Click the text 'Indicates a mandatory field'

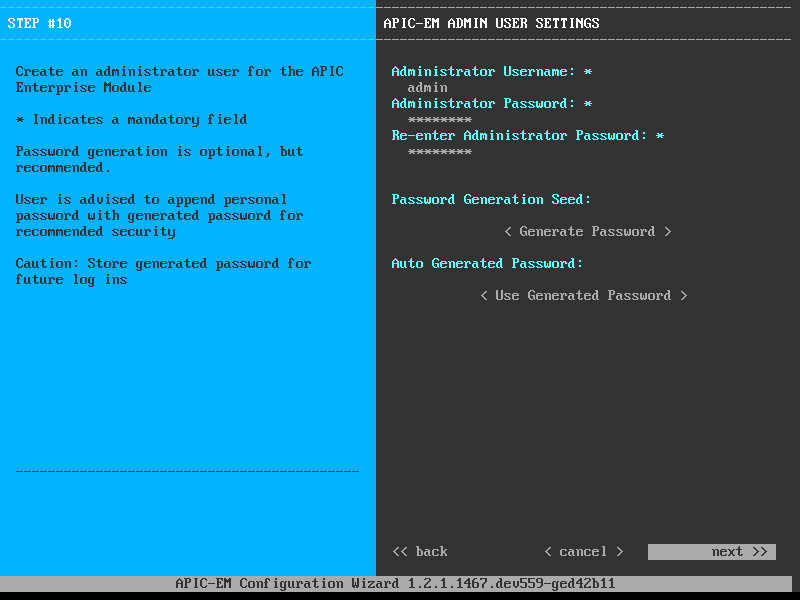(140, 120)
